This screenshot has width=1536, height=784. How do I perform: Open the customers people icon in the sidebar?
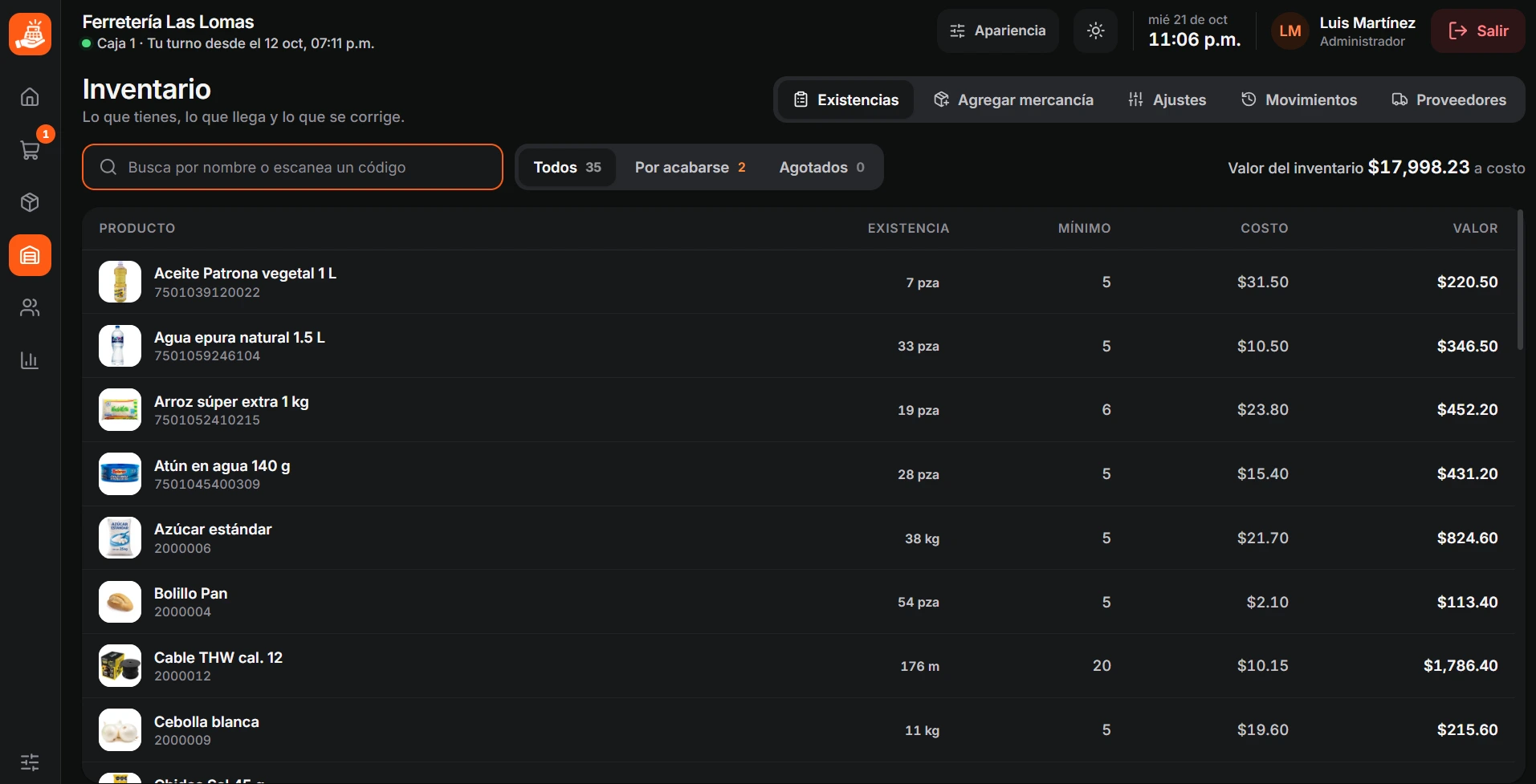pyautogui.click(x=30, y=307)
